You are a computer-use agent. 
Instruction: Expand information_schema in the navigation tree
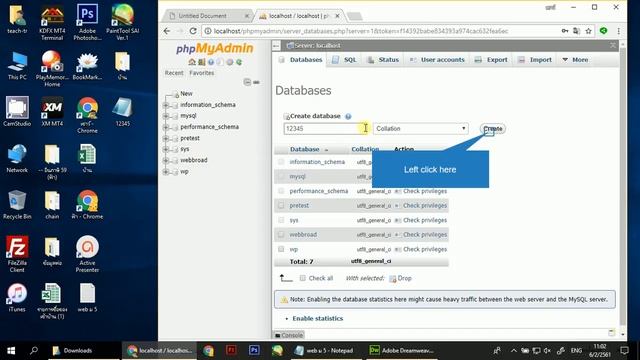point(166,105)
